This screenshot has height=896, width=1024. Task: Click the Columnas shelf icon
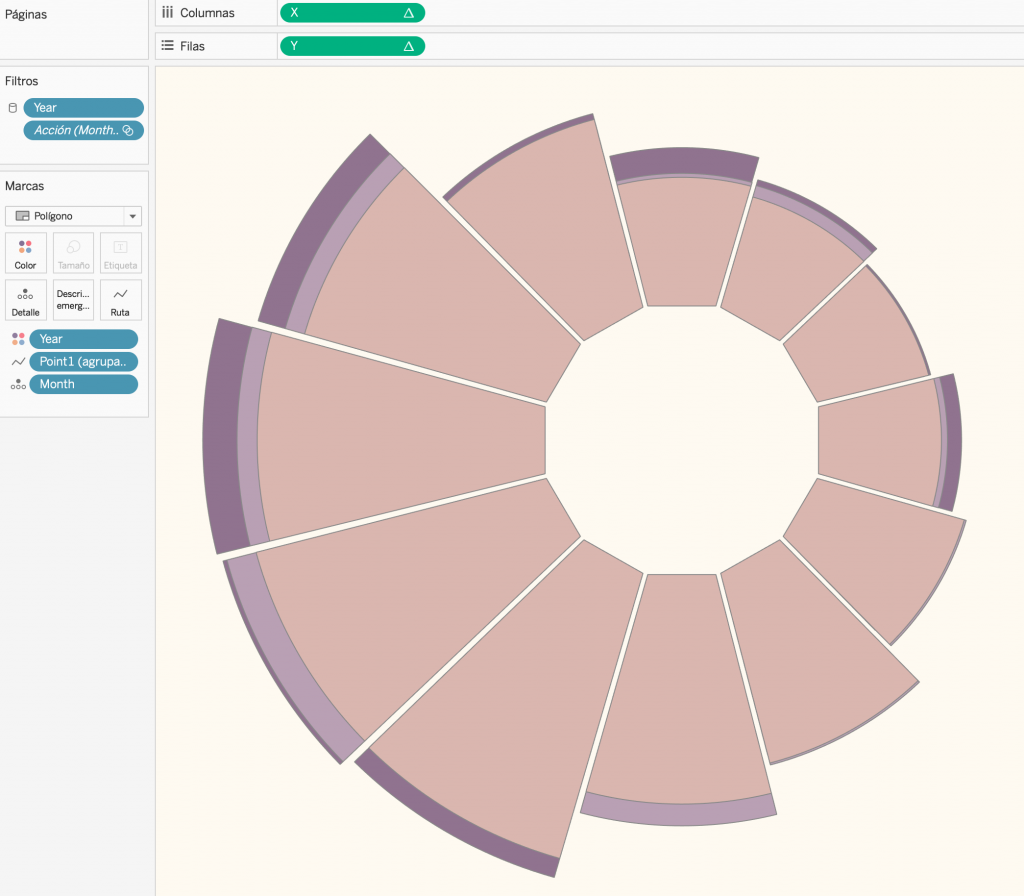(168, 12)
